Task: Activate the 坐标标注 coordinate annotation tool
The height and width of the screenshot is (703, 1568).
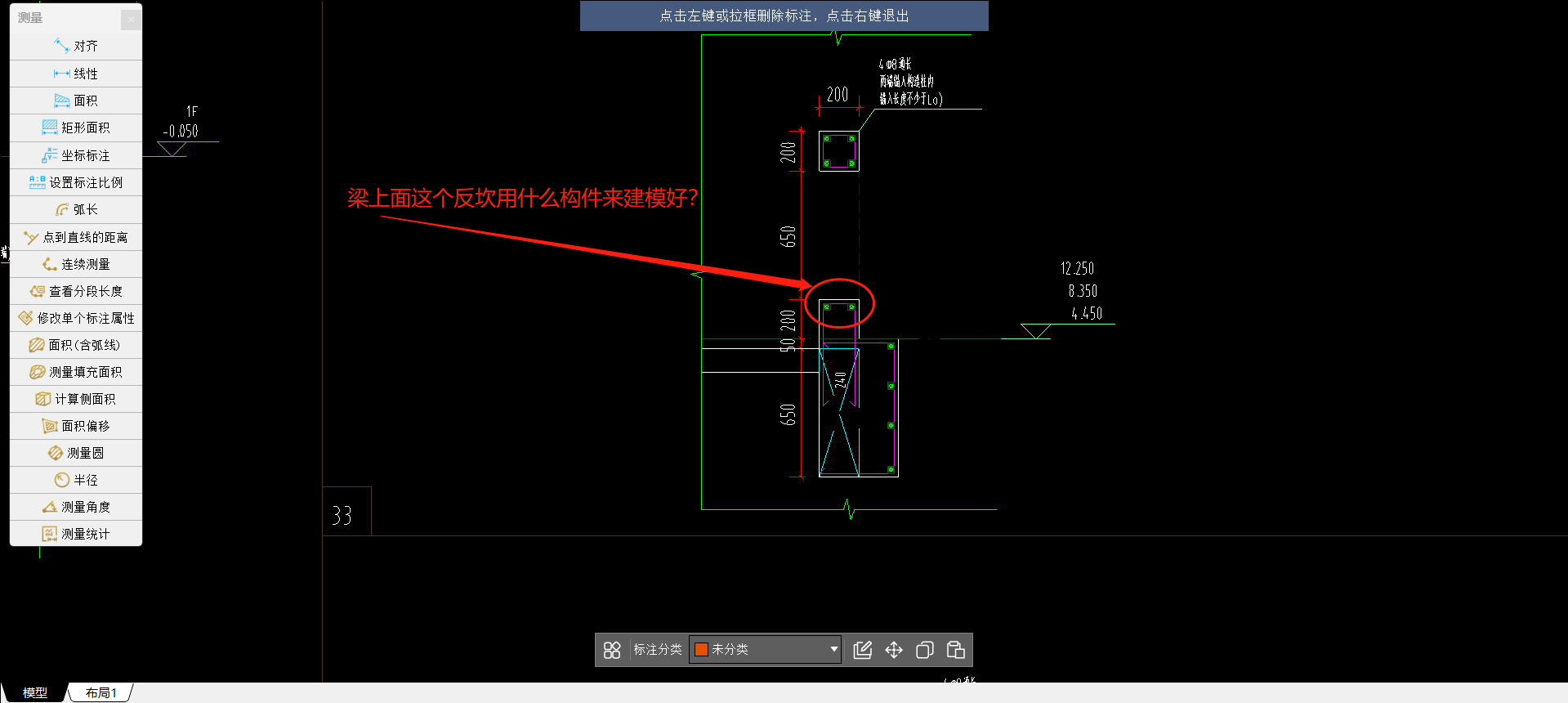Action: click(76, 155)
